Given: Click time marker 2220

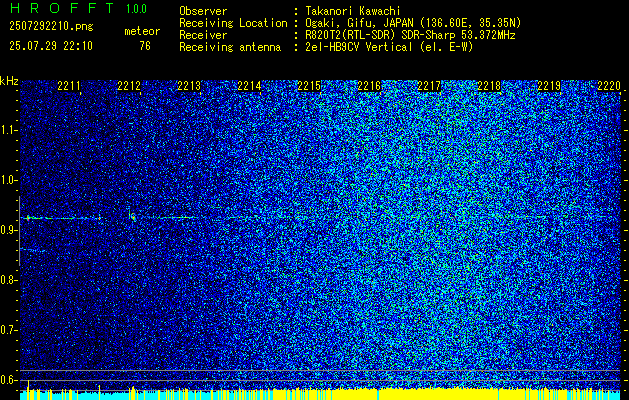Looking at the screenshot, I should (x=609, y=86).
